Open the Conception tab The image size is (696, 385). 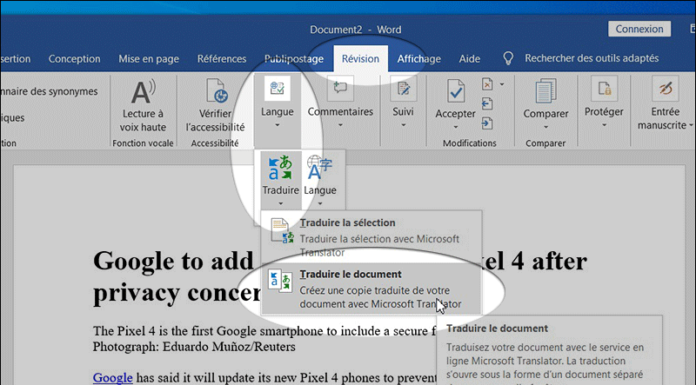[x=74, y=59]
